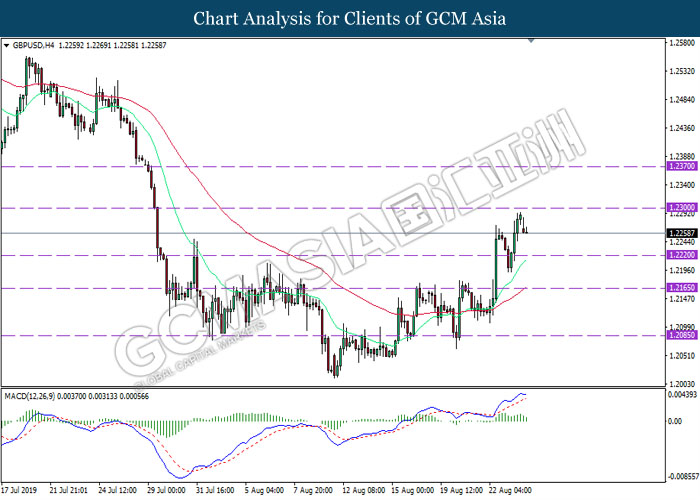Screen dimensions: 700x500
Task: Select the 1.22200 purple price level label
Action: [x=682, y=255]
